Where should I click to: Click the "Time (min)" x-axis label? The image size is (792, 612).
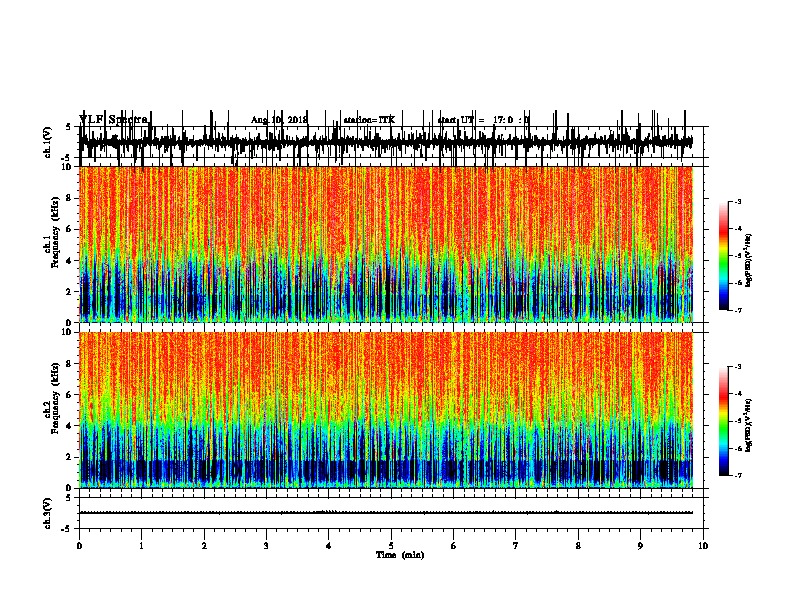pyautogui.click(x=400, y=555)
